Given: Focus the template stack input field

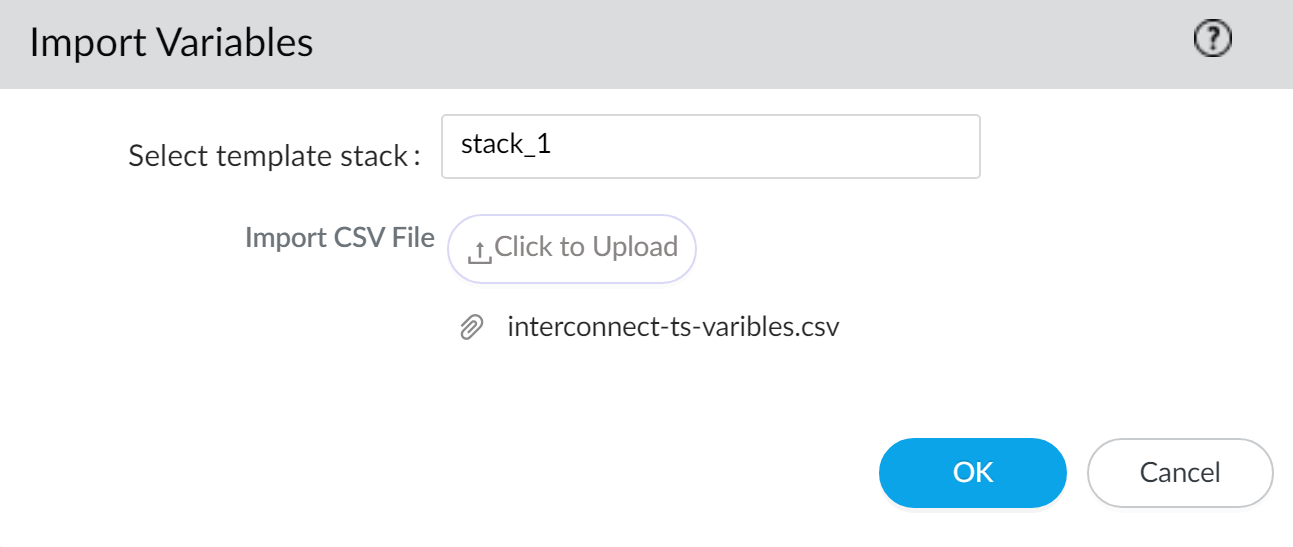Looking at the screenshot, I should pos(710,146).
